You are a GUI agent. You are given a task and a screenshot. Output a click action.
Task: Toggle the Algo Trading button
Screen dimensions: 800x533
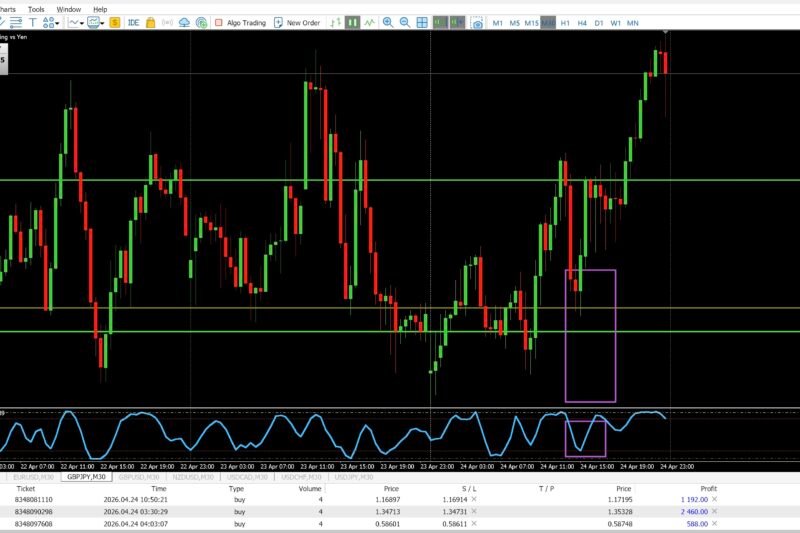tap(240, 22)
